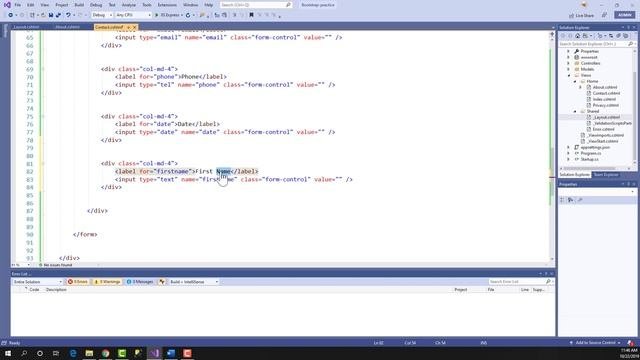Open the Edit menu
The height and width of the screenshot is (360, 640).
click(31, 5)
